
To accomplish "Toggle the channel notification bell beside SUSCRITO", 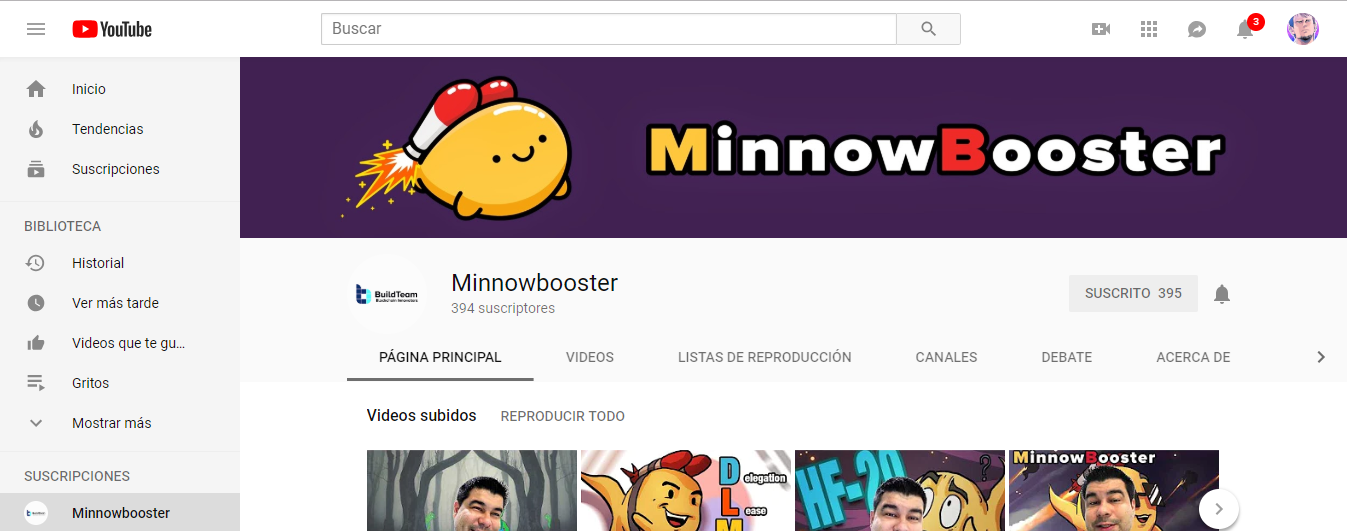I will 1222,294.
